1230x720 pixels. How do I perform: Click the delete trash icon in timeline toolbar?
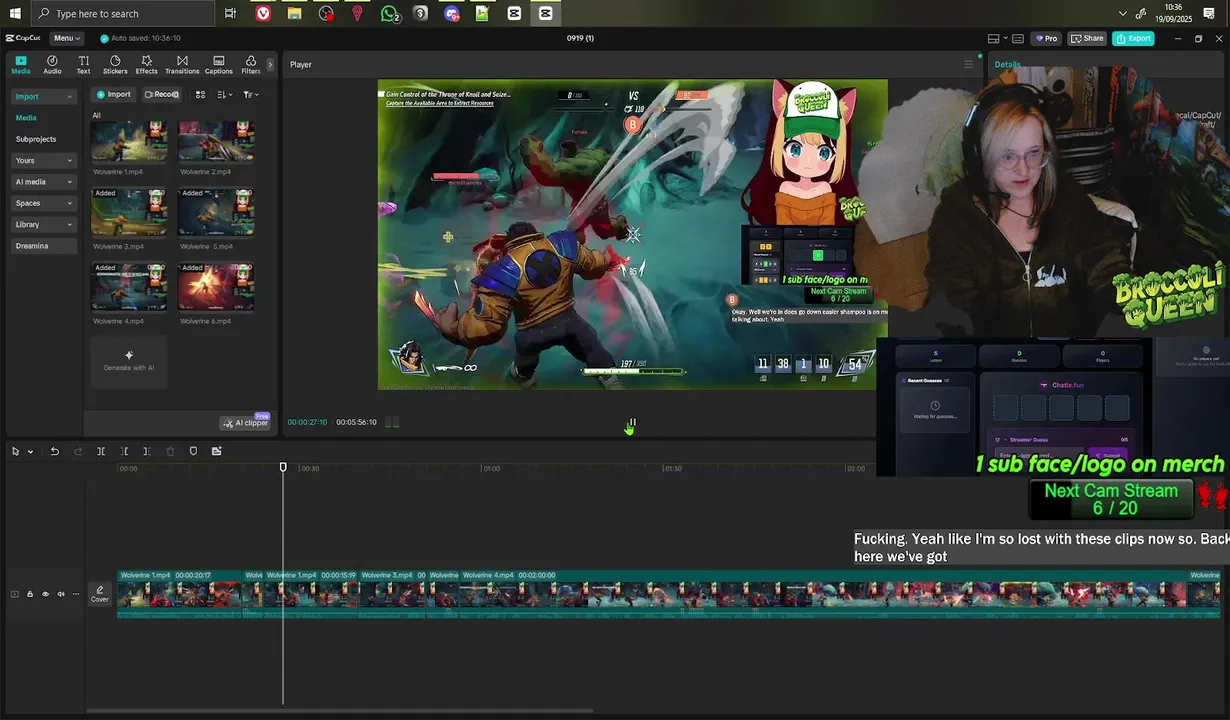click(x=169, y=452)
